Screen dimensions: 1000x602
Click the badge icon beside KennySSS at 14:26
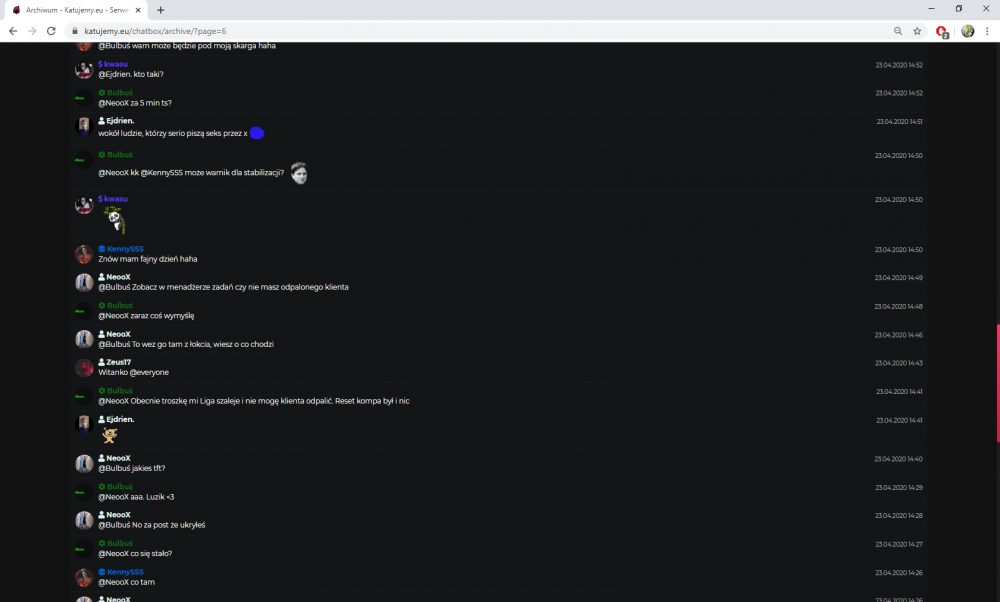[101, 572]
